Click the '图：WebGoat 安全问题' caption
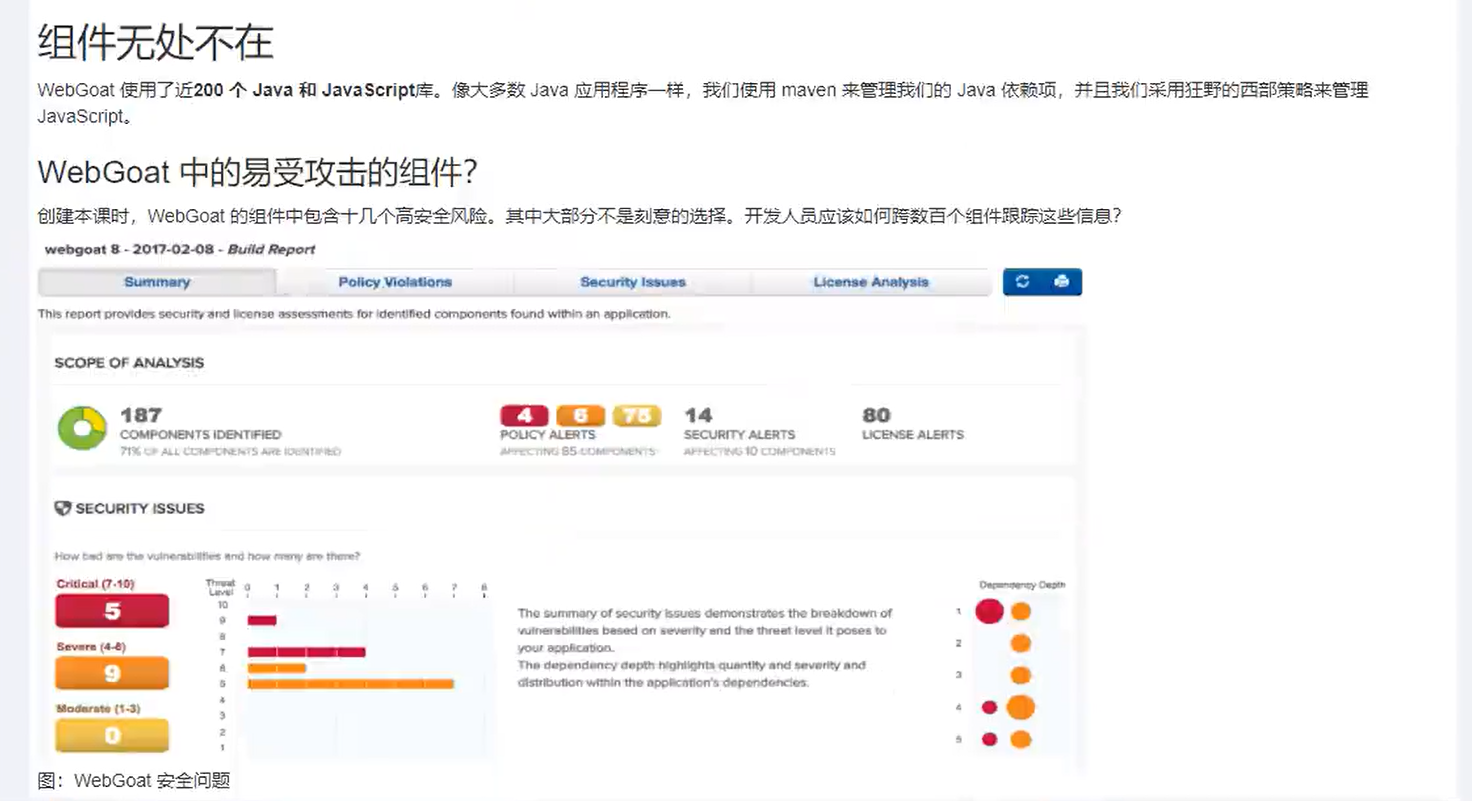Viewport: 1472px width, 801px height. pos(134,781)
